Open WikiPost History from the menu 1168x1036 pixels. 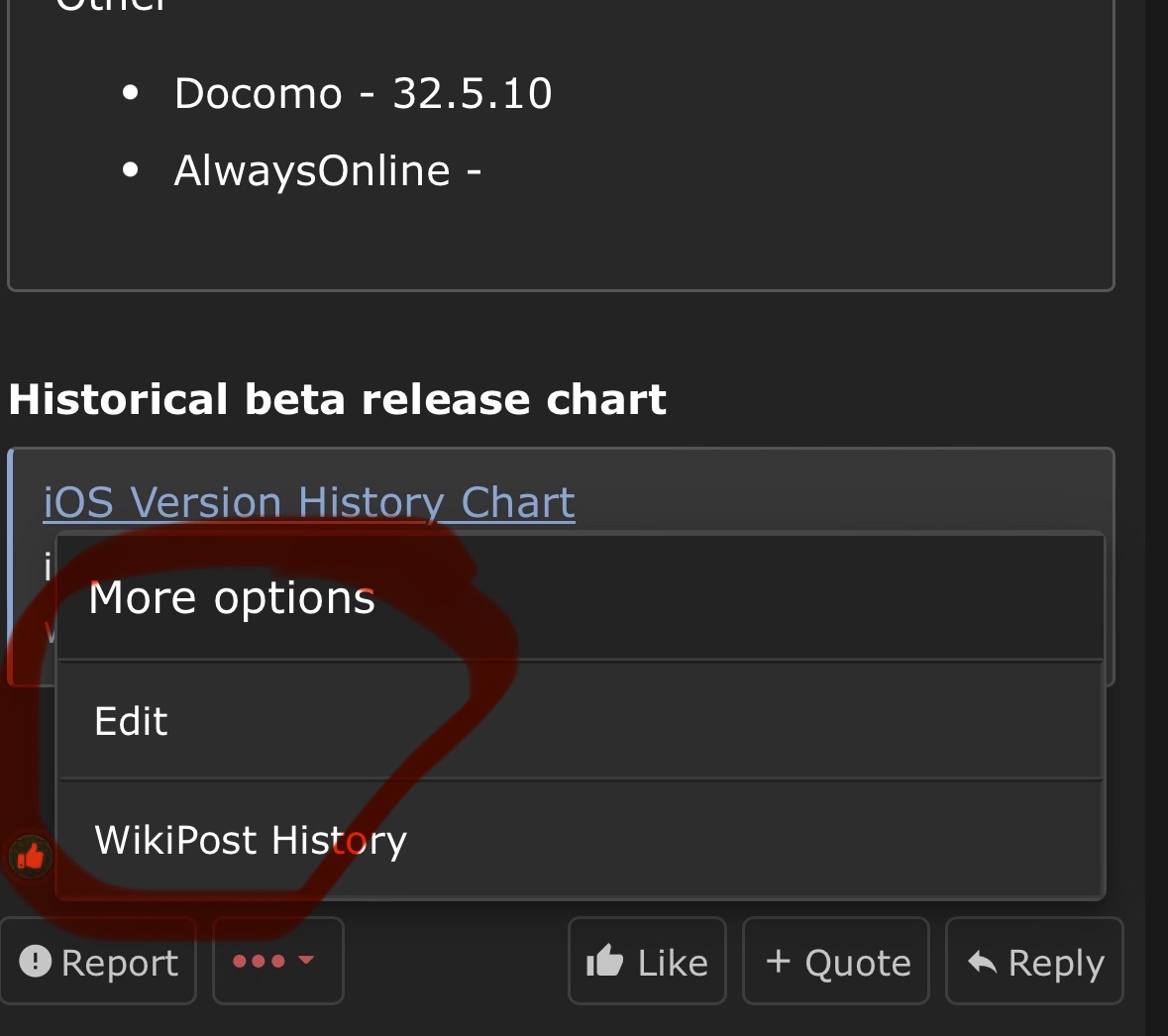[251, 840]
